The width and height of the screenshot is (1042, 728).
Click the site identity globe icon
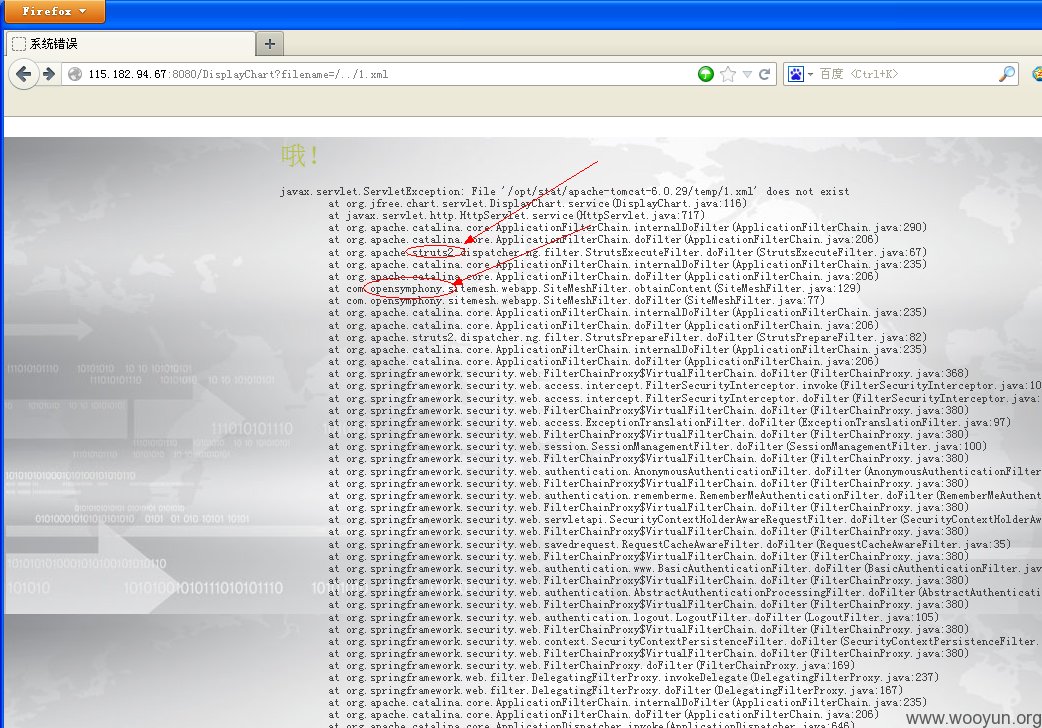tap(75, 74)
